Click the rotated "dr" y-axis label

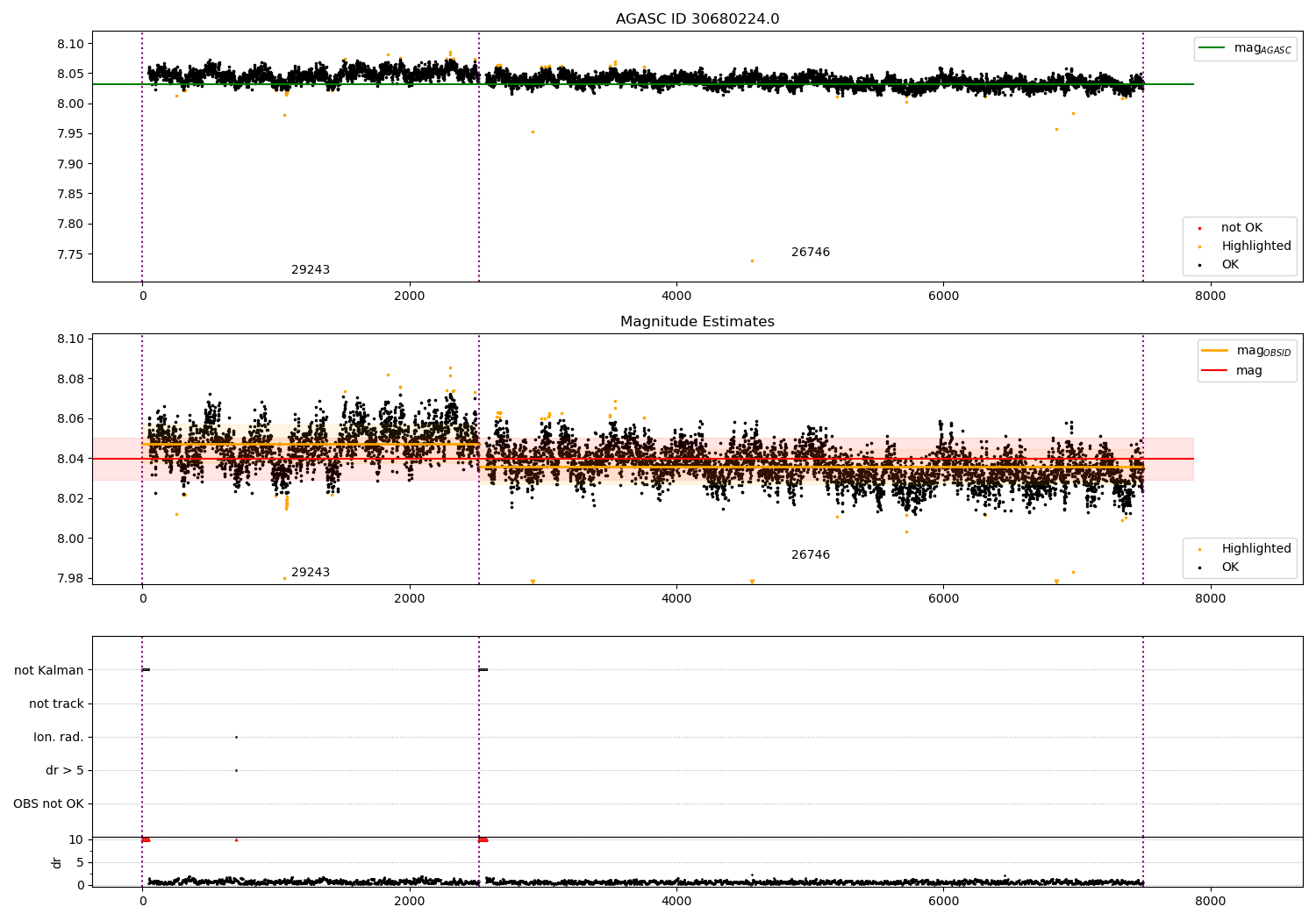point(57,862)
